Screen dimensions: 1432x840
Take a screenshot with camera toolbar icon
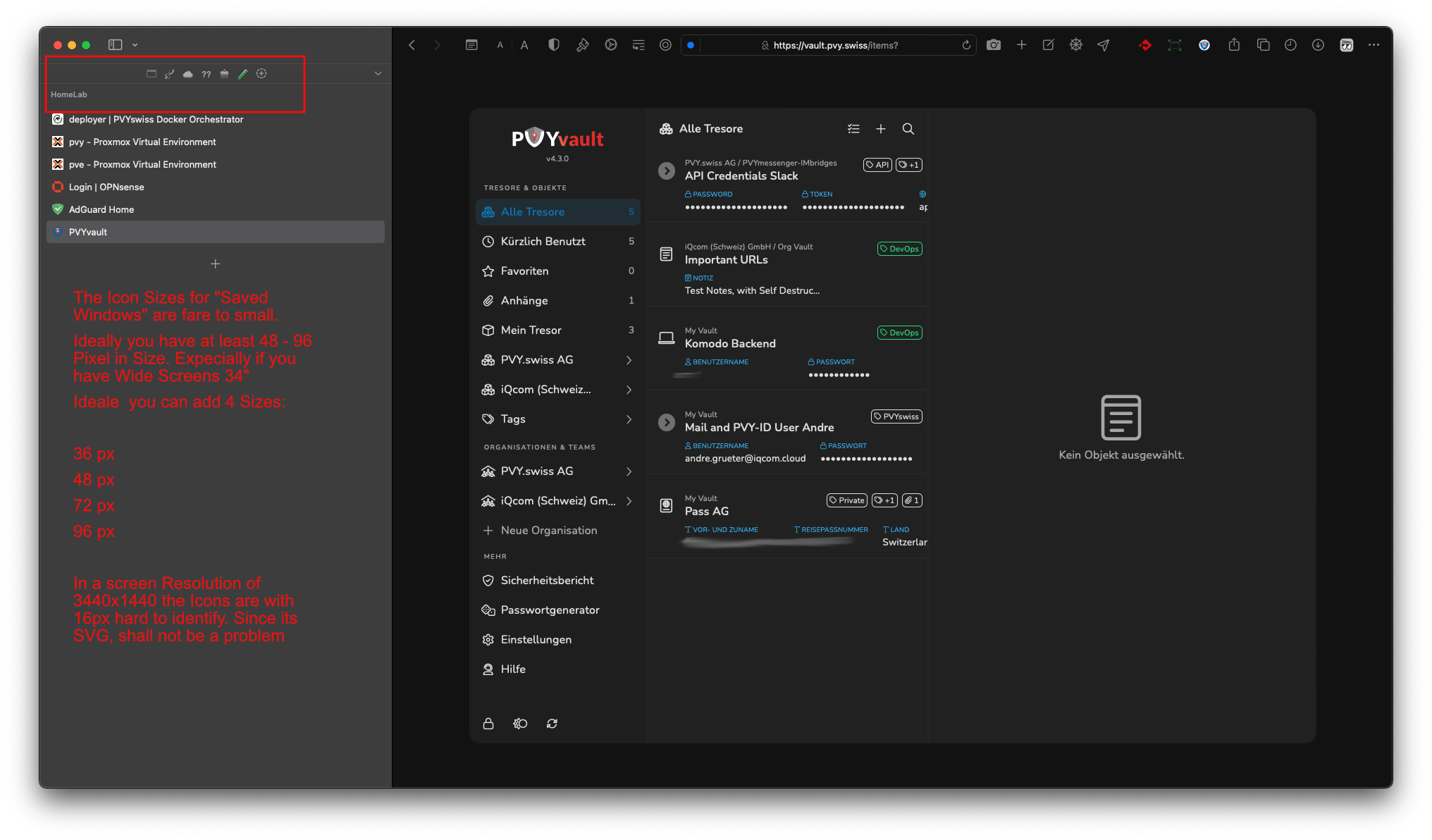[x=993, y=45]
